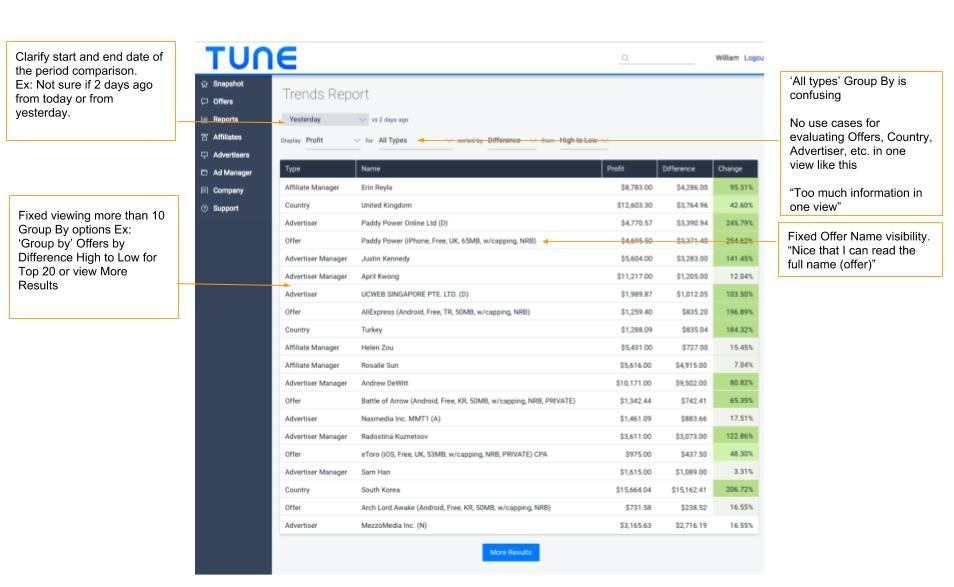Select the Sam Han row name
The width and height of the screenshot is (954, 587).
(375, 472)
